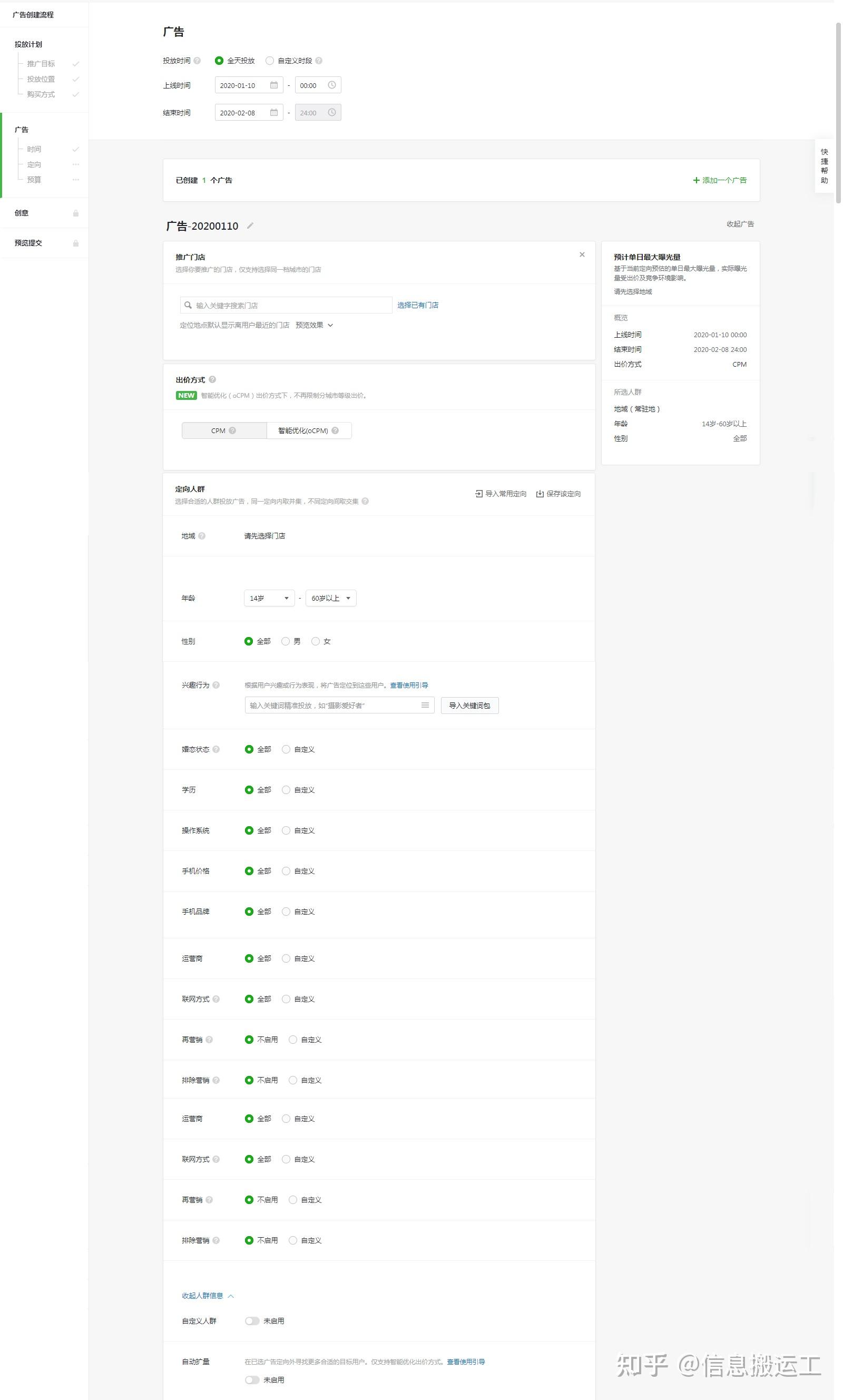Click the 保存该定向 save icon

click(540, 494)
